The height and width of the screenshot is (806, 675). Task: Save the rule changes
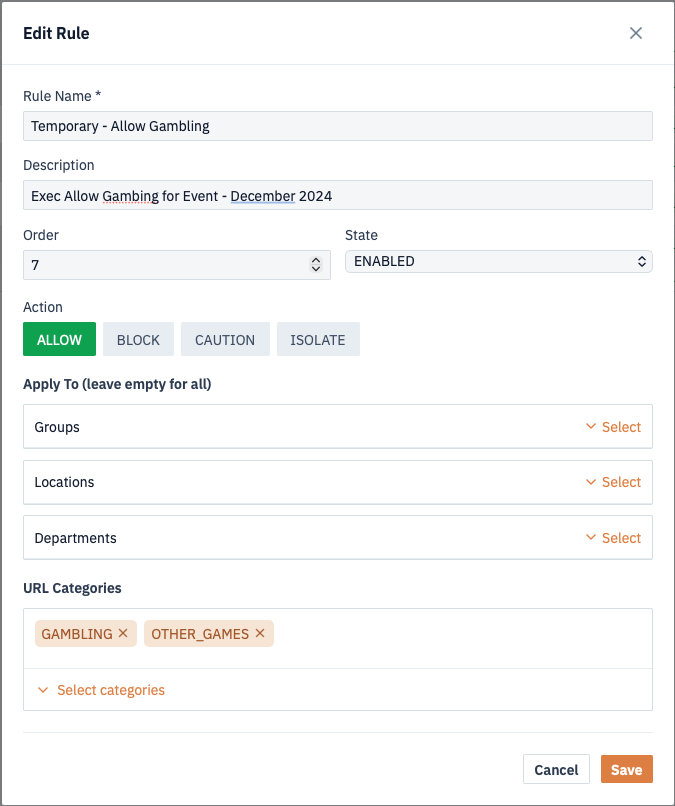(x=627, y=770)
